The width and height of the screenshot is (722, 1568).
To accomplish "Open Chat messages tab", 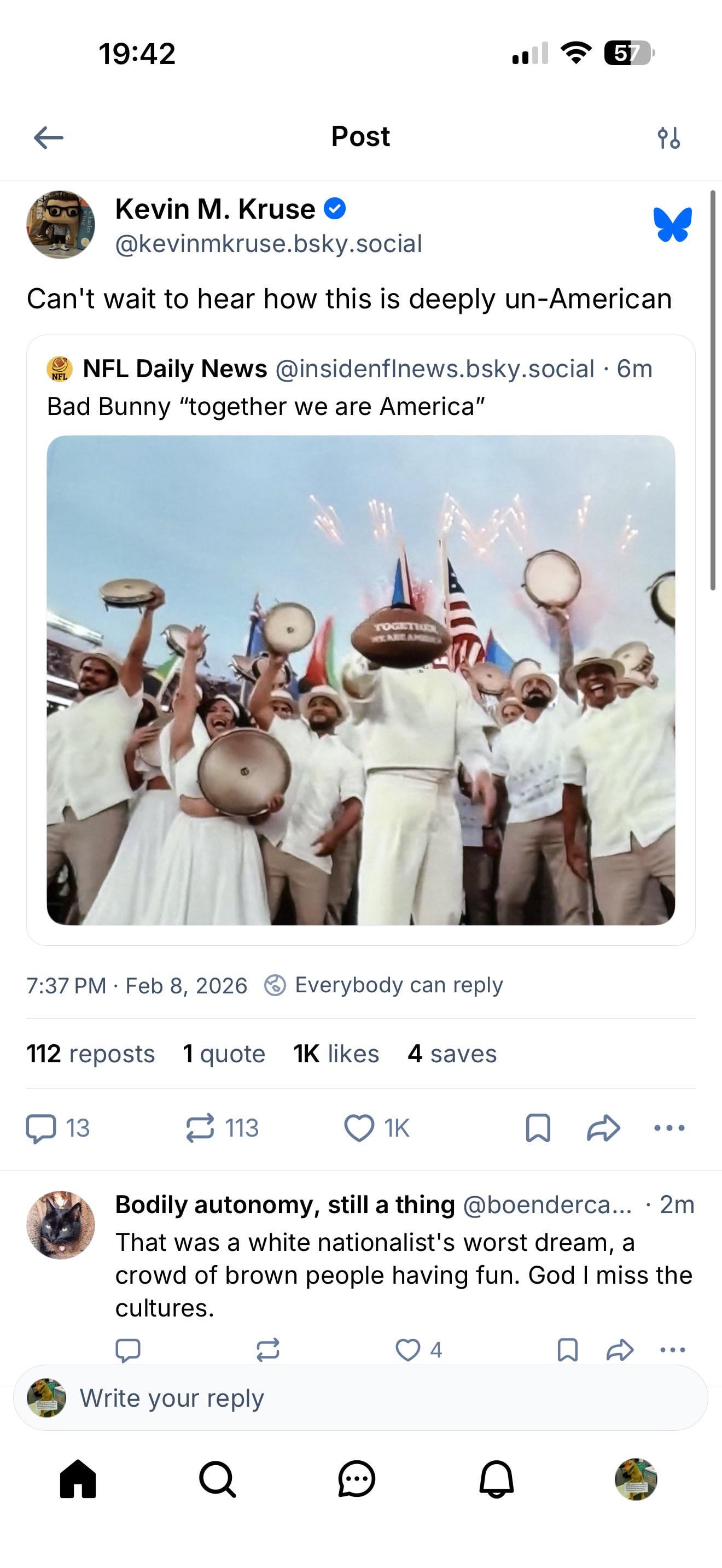I will coord(357,1478).
